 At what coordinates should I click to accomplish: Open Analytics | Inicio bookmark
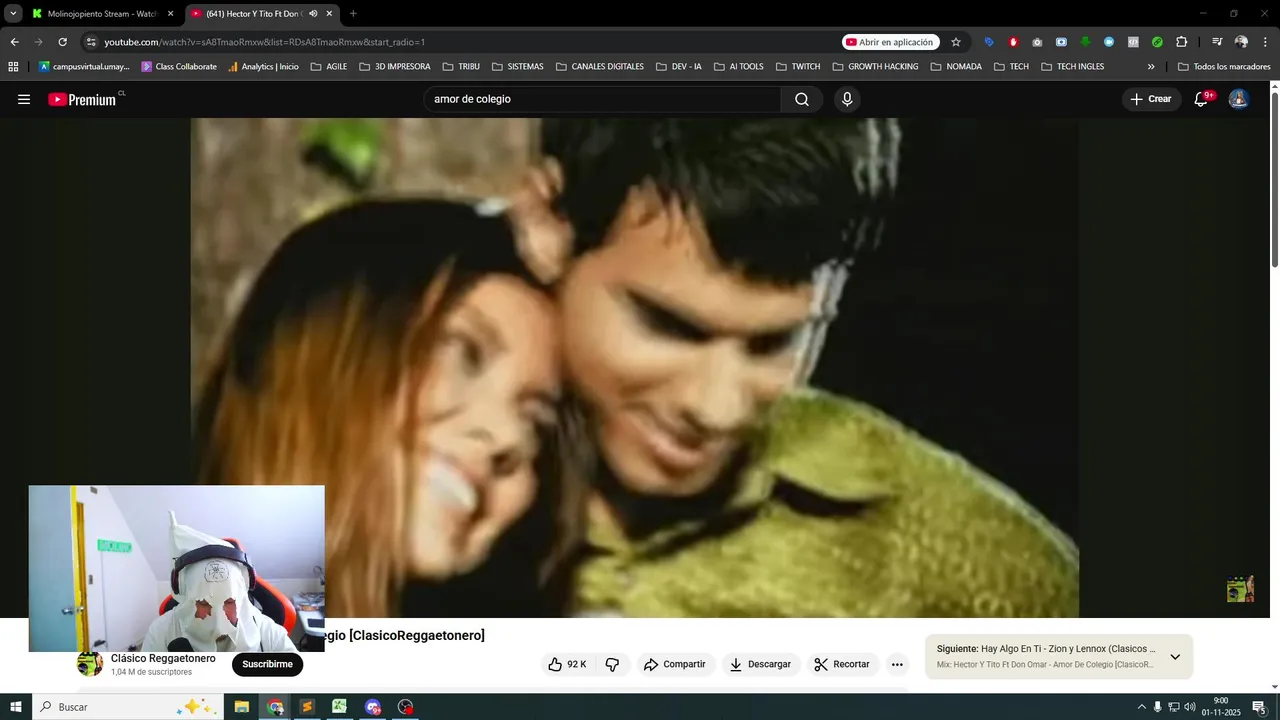coord(263,67)
